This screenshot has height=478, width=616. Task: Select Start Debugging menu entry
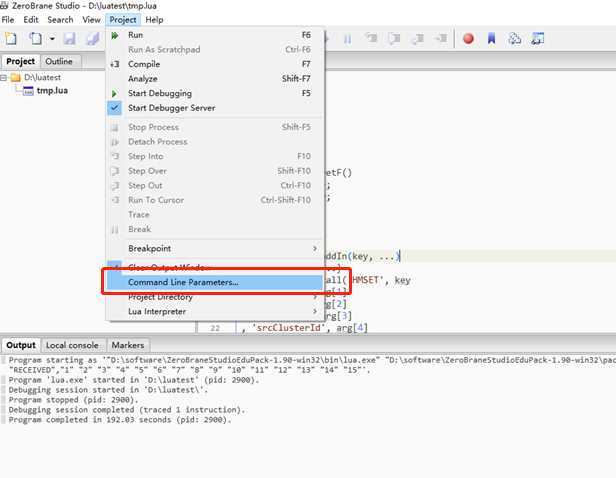click(215, 93)
